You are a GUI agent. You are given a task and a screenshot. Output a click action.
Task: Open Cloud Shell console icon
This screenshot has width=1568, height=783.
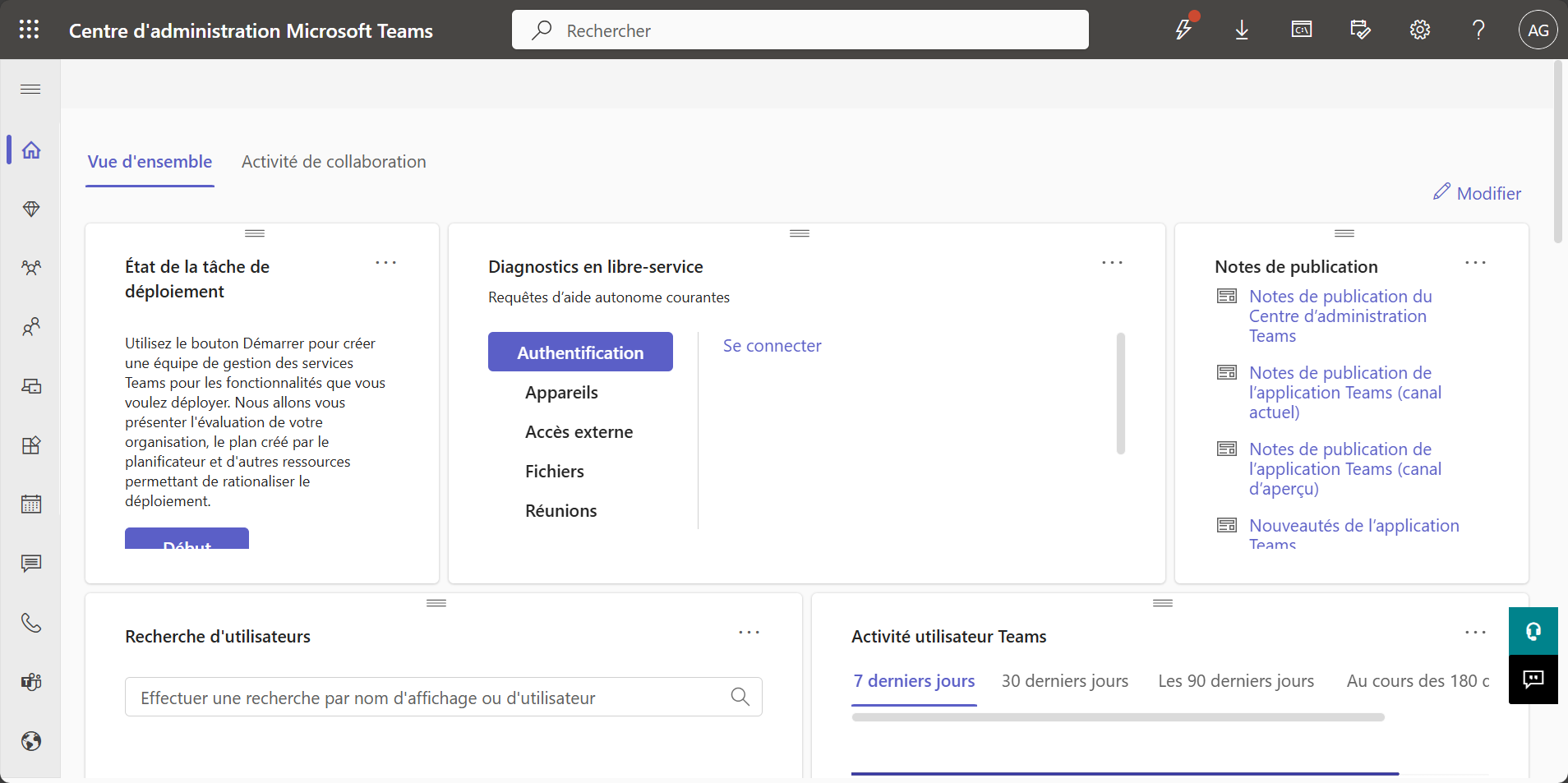[x=1301, y=30]
